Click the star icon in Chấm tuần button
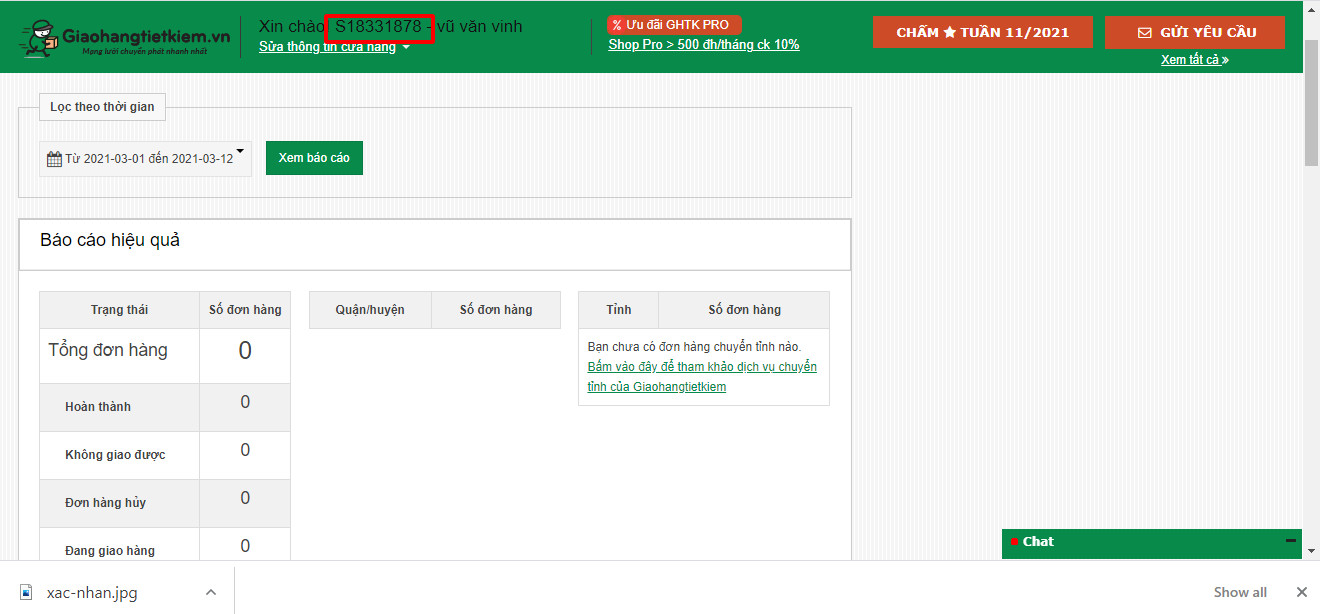The width and height of the screenshot is (1320, 614). coord(949,33)
